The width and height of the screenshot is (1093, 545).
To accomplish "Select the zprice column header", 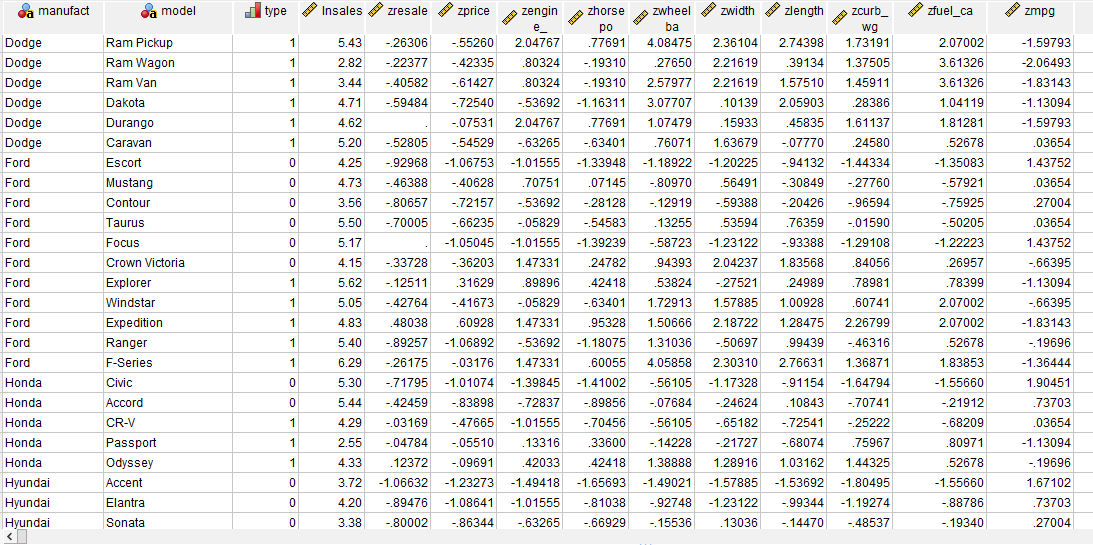I will point(464,17).
